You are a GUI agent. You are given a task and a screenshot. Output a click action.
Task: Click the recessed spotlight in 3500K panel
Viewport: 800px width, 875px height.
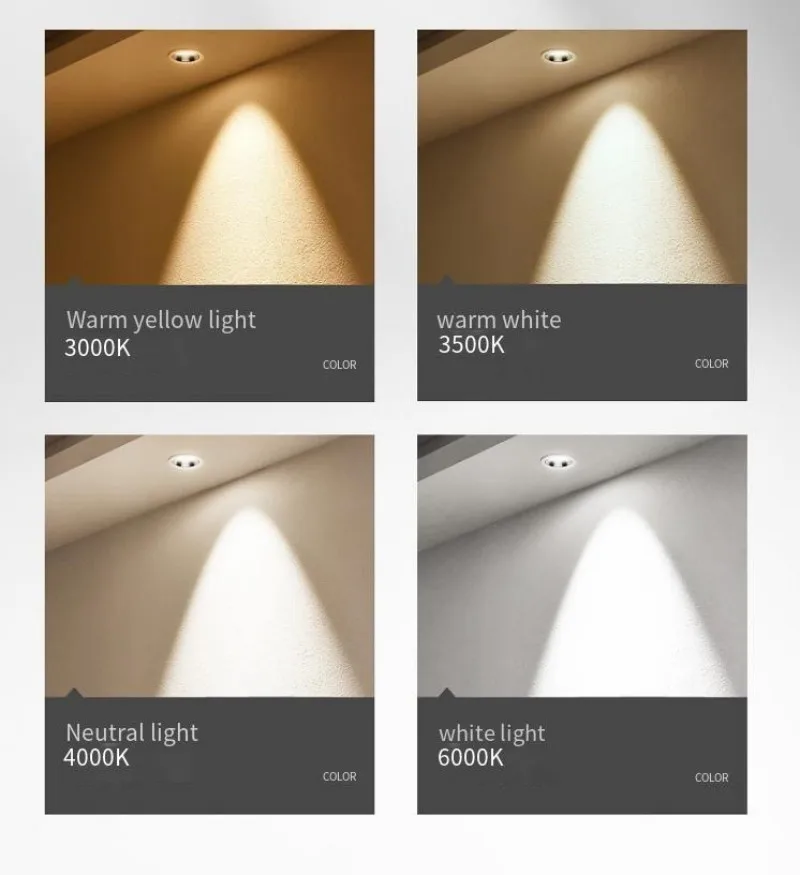coord(558,56)
